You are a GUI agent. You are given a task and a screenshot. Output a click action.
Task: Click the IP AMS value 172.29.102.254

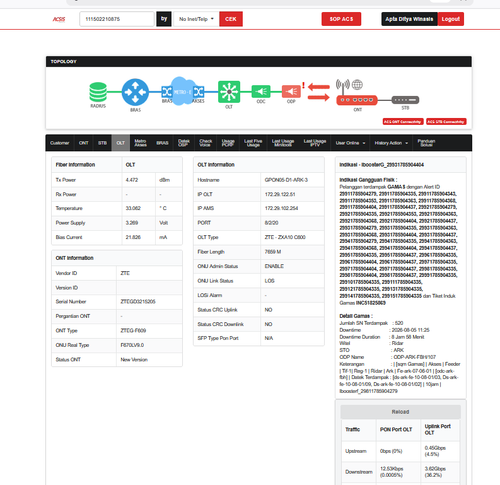point(281,208)
